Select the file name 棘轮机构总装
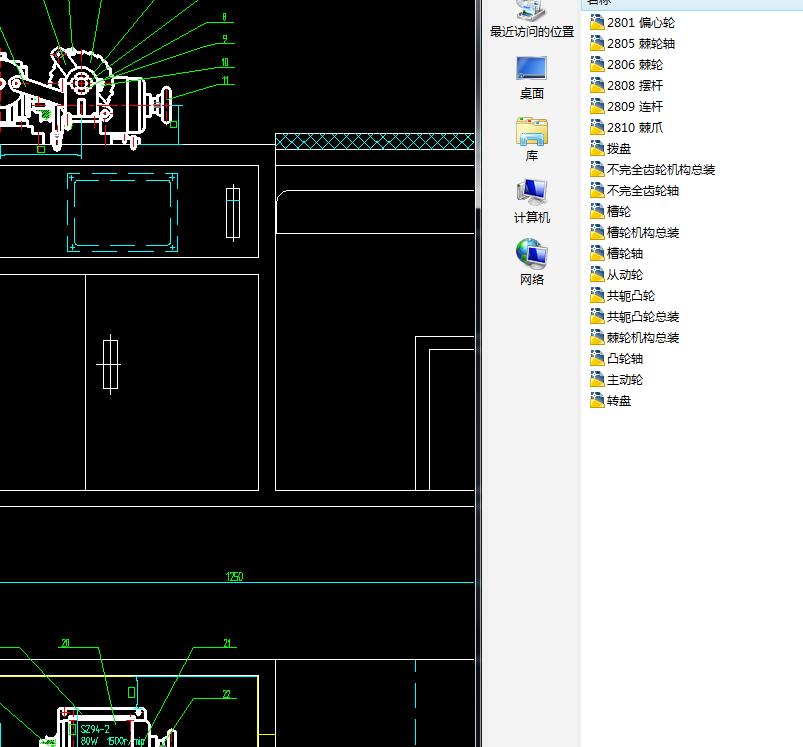Screen dimensions: 803x747 coord(643,337)
